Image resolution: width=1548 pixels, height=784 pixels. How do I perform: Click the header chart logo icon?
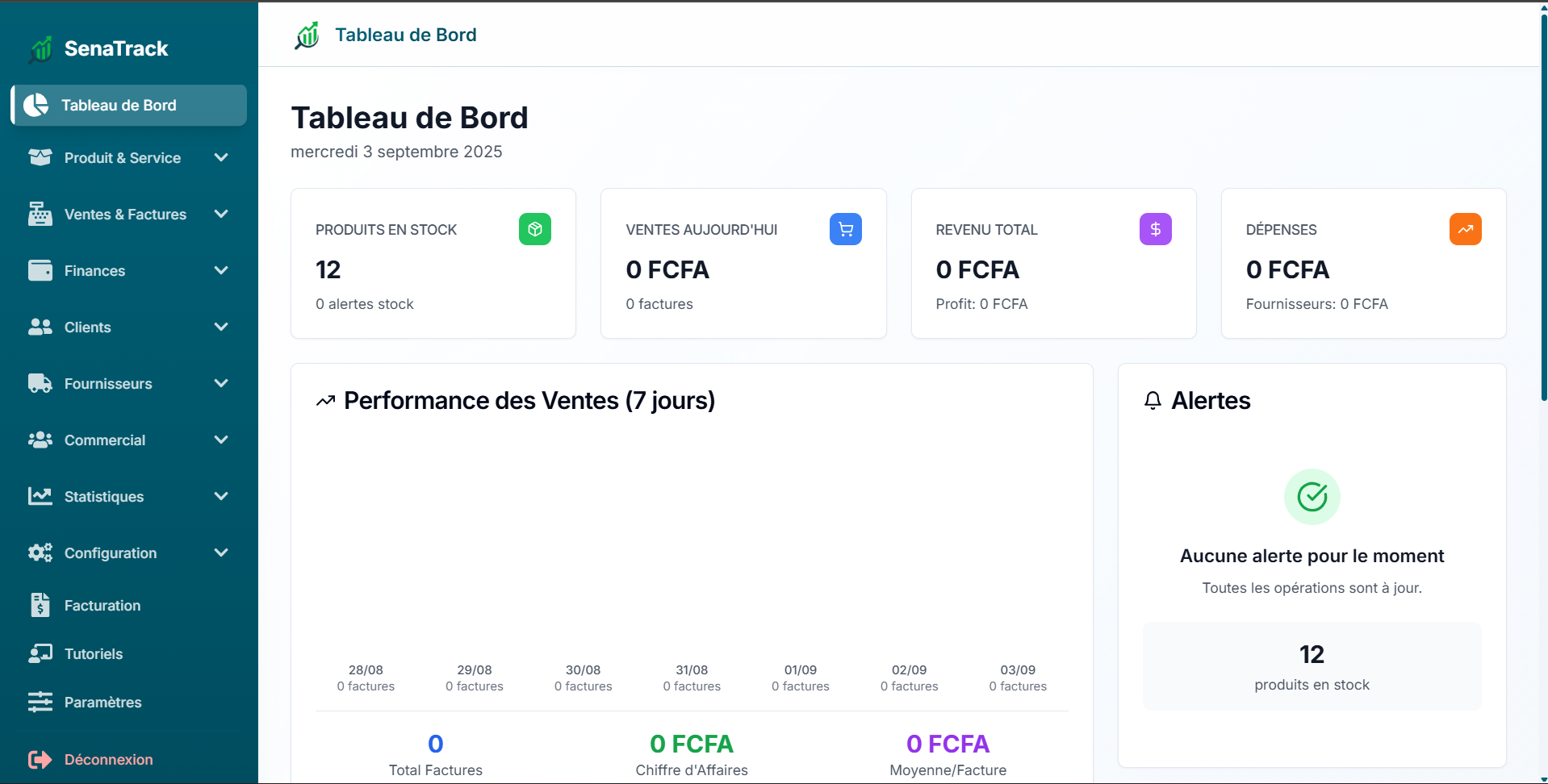click(308, 35)
